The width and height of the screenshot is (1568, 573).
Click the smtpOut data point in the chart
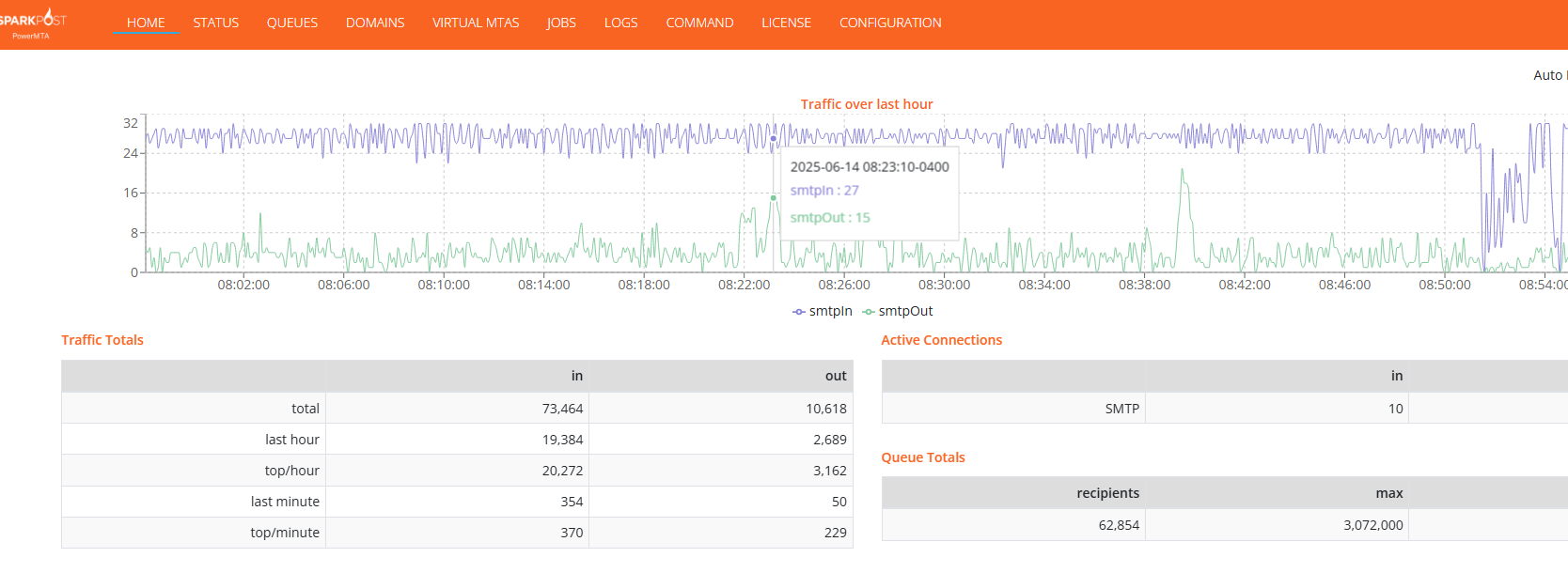coord(774,198)
